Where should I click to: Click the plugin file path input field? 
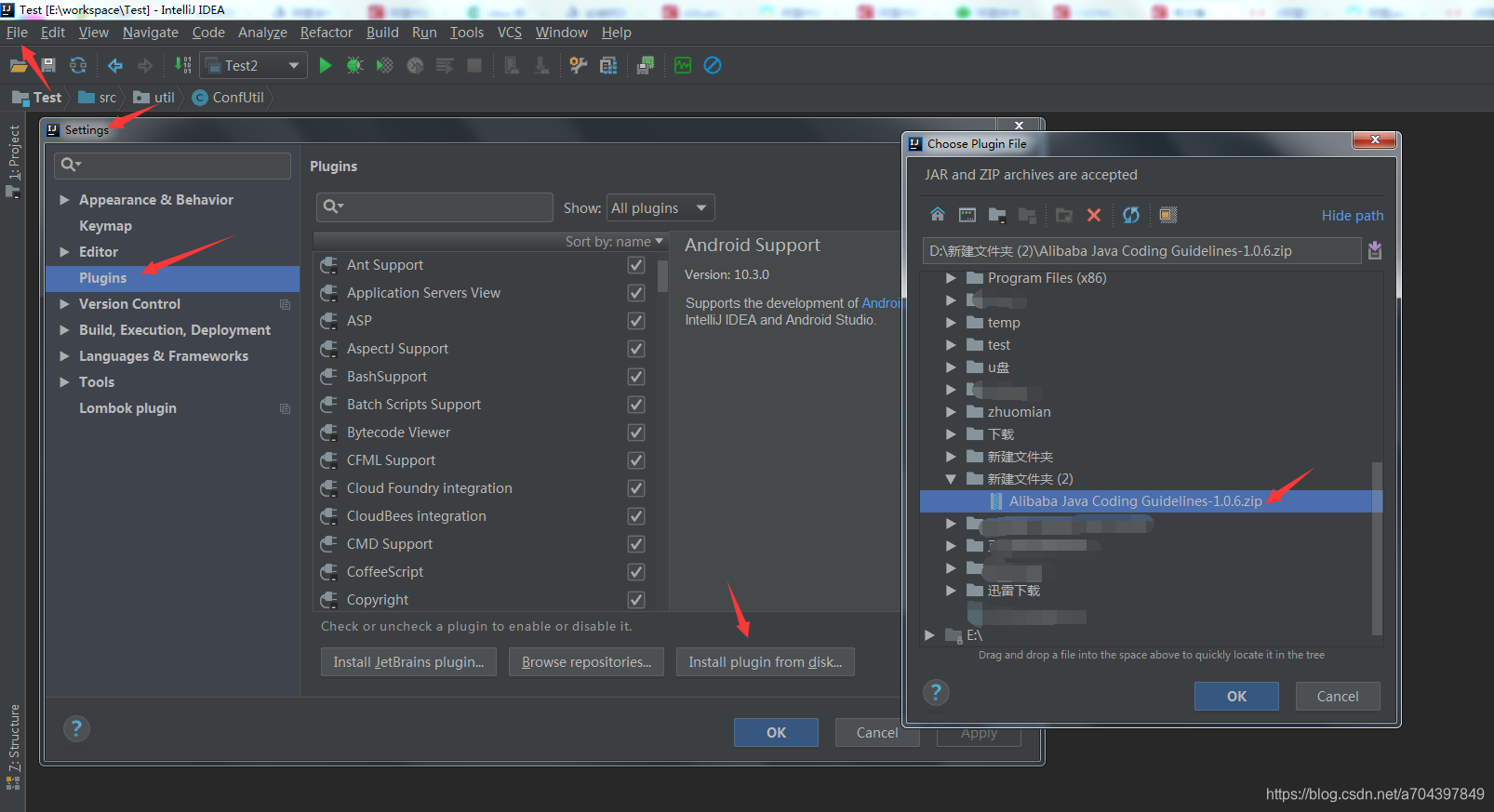pyautogui.click(x=1142, y=251)
